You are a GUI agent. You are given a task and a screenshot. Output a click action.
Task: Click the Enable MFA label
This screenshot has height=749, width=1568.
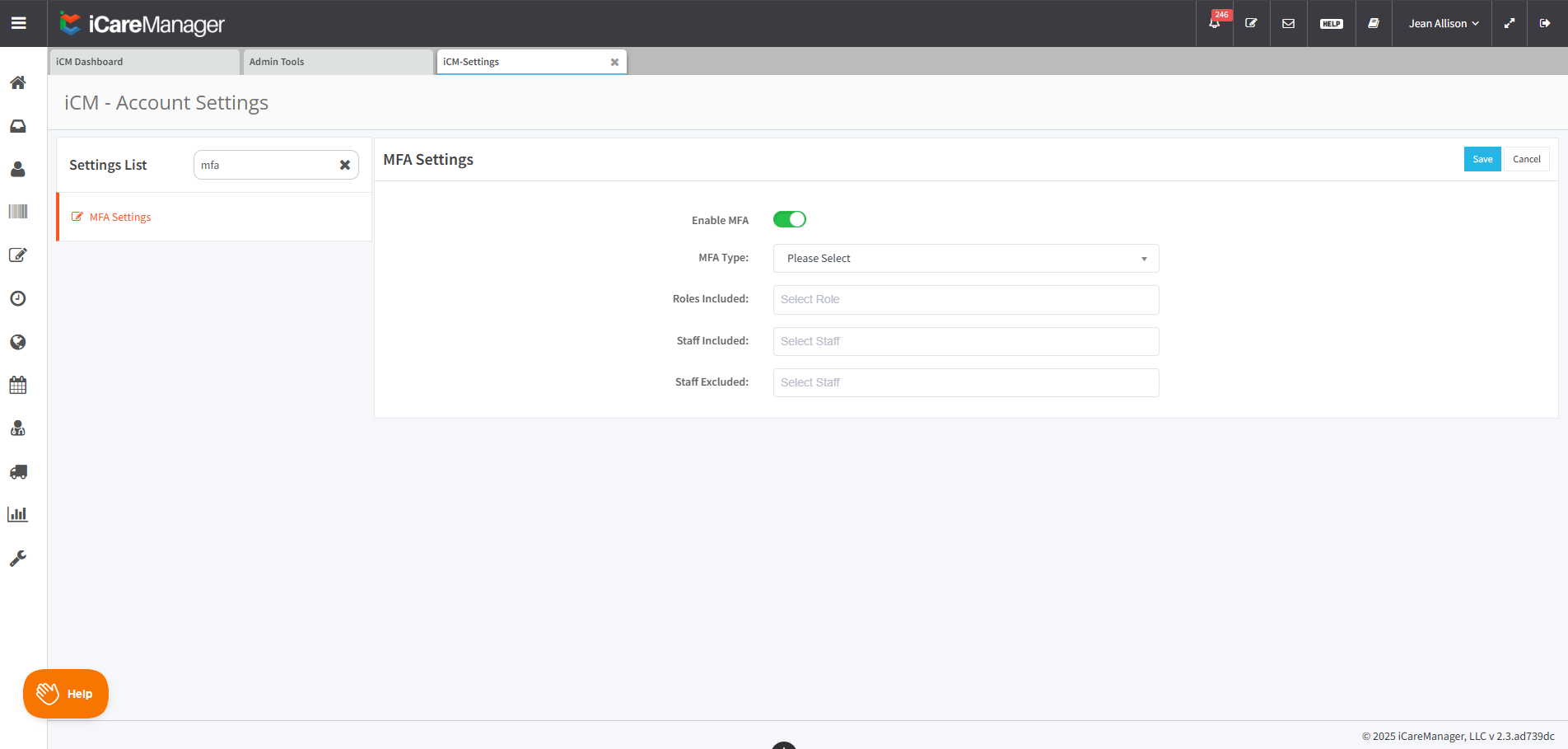tap(720, 220)
